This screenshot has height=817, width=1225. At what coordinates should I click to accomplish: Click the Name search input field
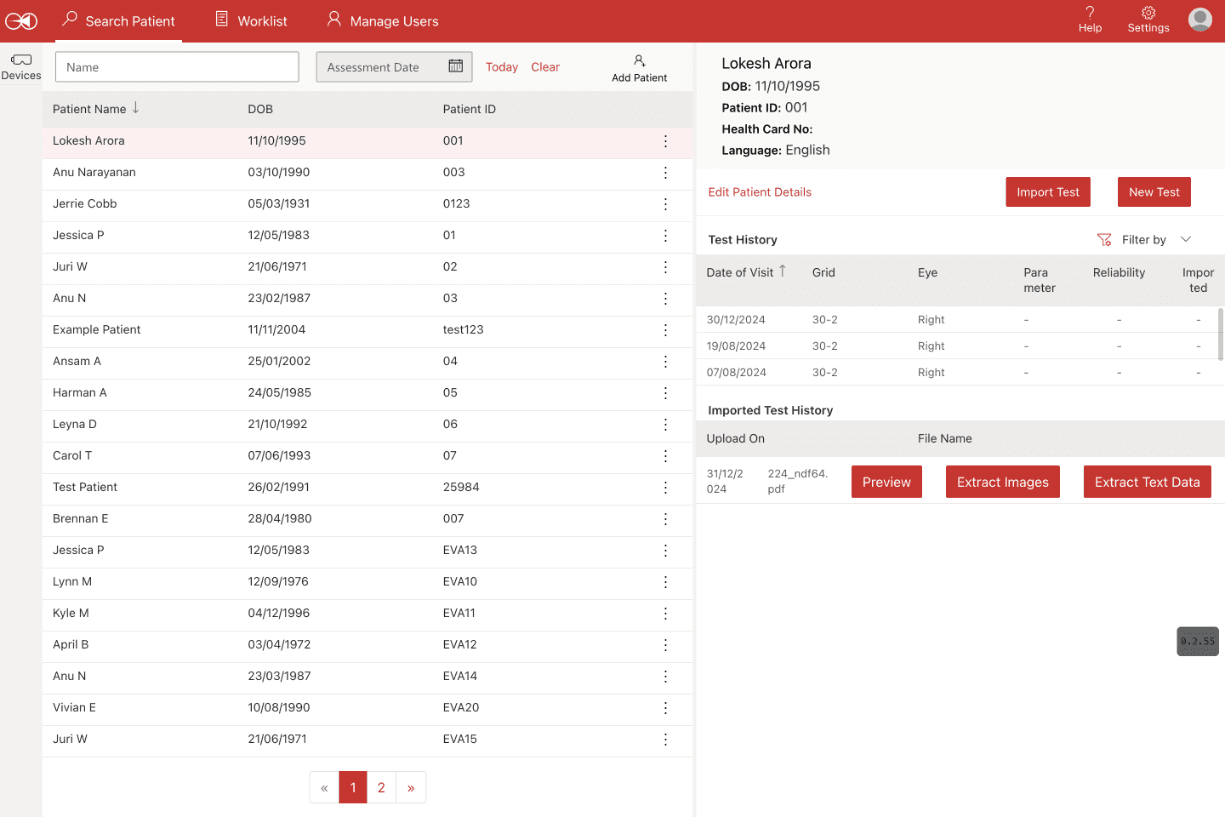(x=177, y=67)
